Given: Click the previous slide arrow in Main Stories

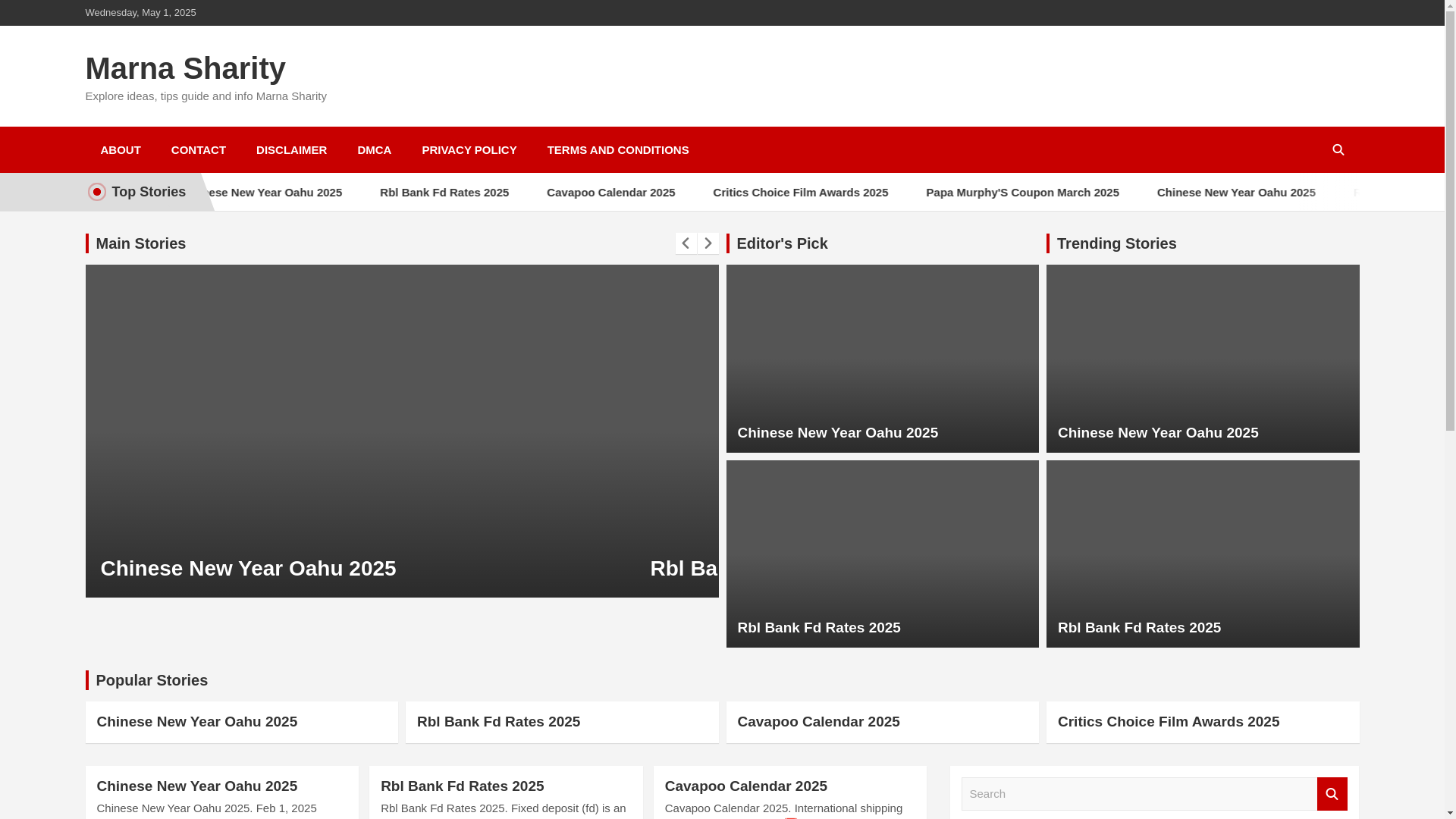Looking at the screenshot, I should coord(686,243).
